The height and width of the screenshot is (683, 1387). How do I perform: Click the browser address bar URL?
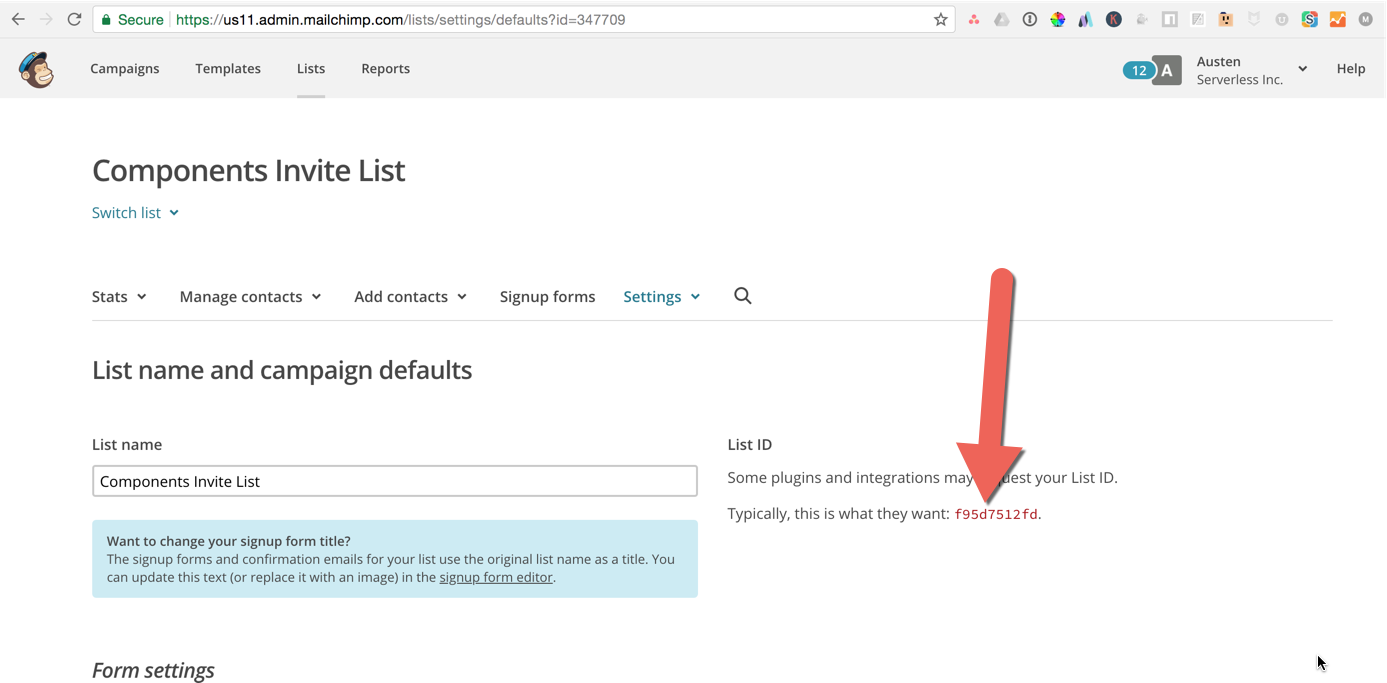click(x=400, y=19)
